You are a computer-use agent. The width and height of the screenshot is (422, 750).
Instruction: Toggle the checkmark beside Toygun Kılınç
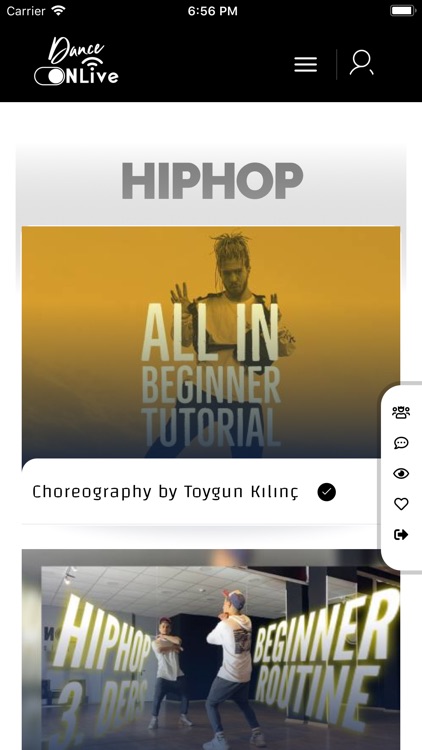coord(327,492)
